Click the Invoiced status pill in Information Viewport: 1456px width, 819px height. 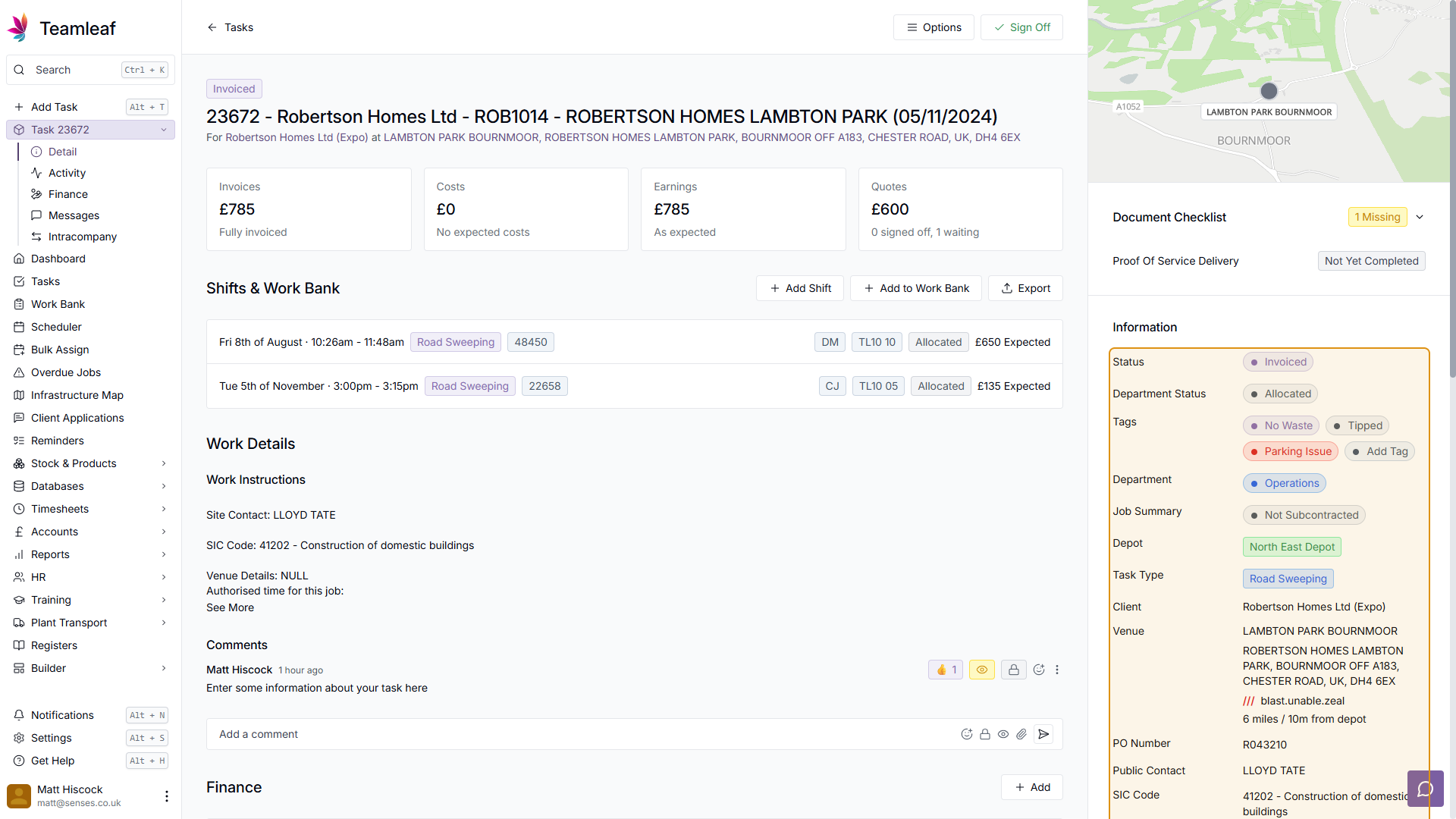1278,362
